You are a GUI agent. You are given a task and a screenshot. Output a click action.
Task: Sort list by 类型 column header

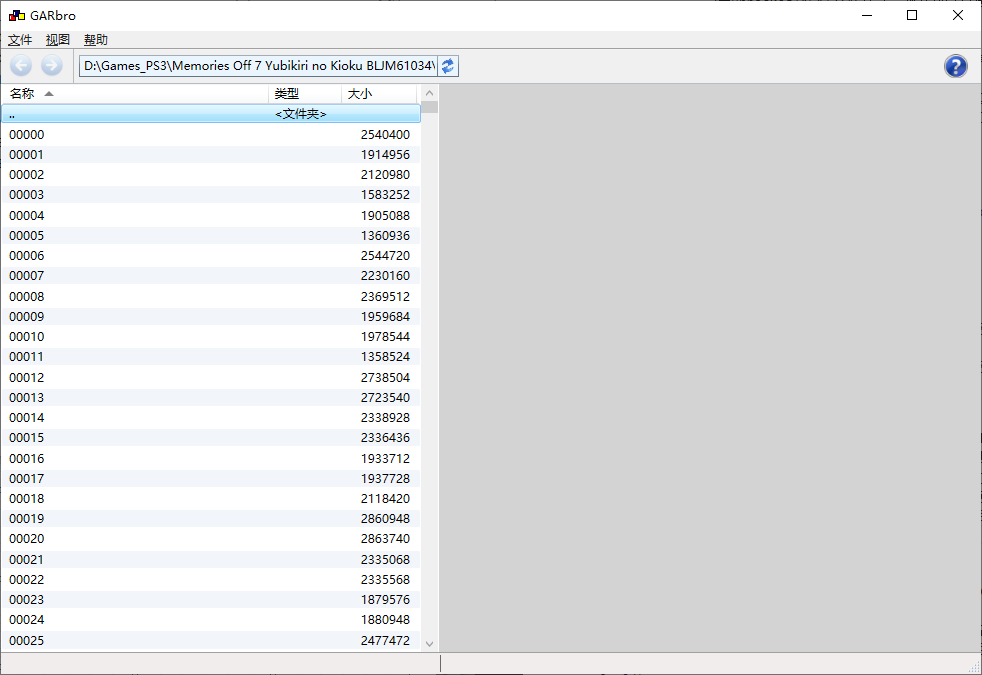pyautogui.click(x=305, y=94)
